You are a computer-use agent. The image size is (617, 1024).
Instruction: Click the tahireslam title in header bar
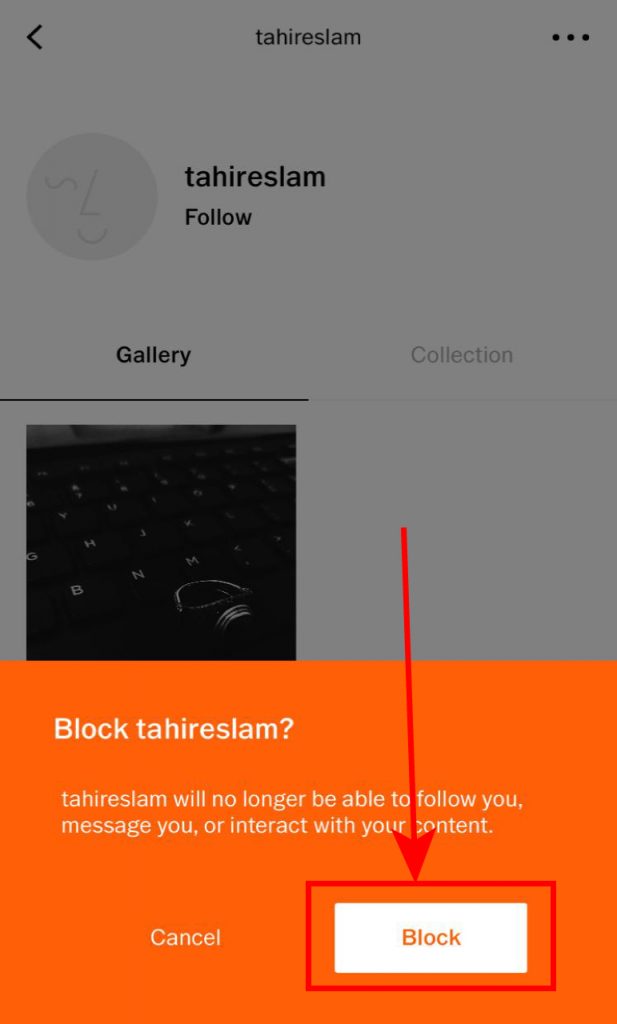click(x=308, y=37)
